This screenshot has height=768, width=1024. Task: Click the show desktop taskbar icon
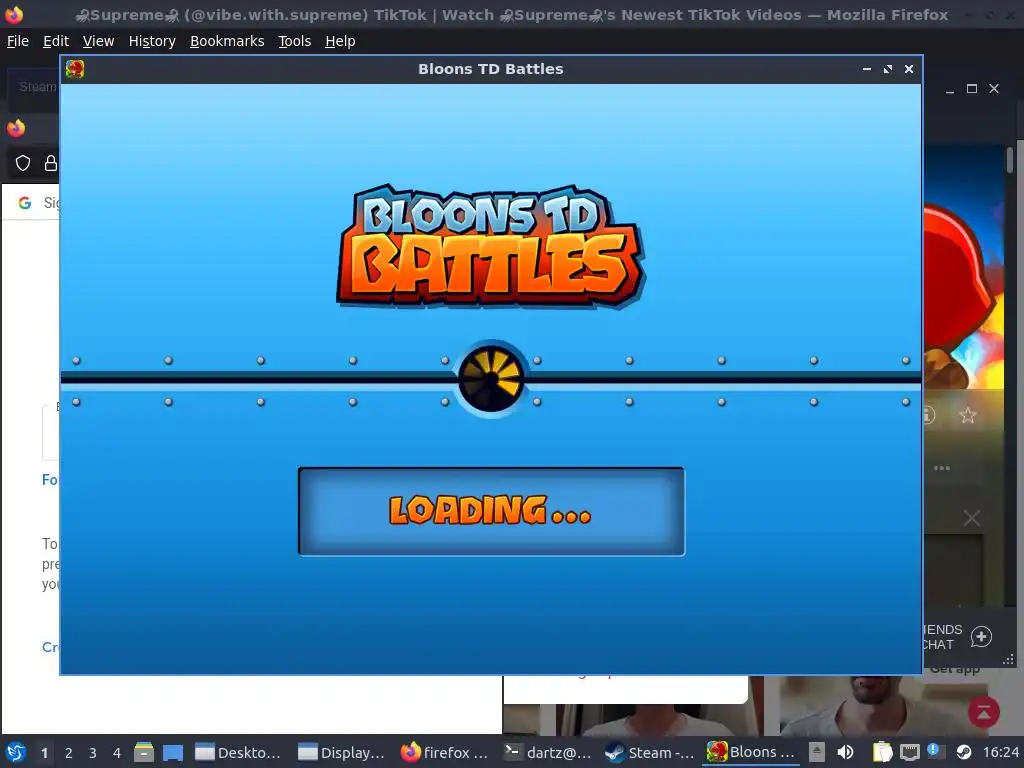tap(172, 752)
